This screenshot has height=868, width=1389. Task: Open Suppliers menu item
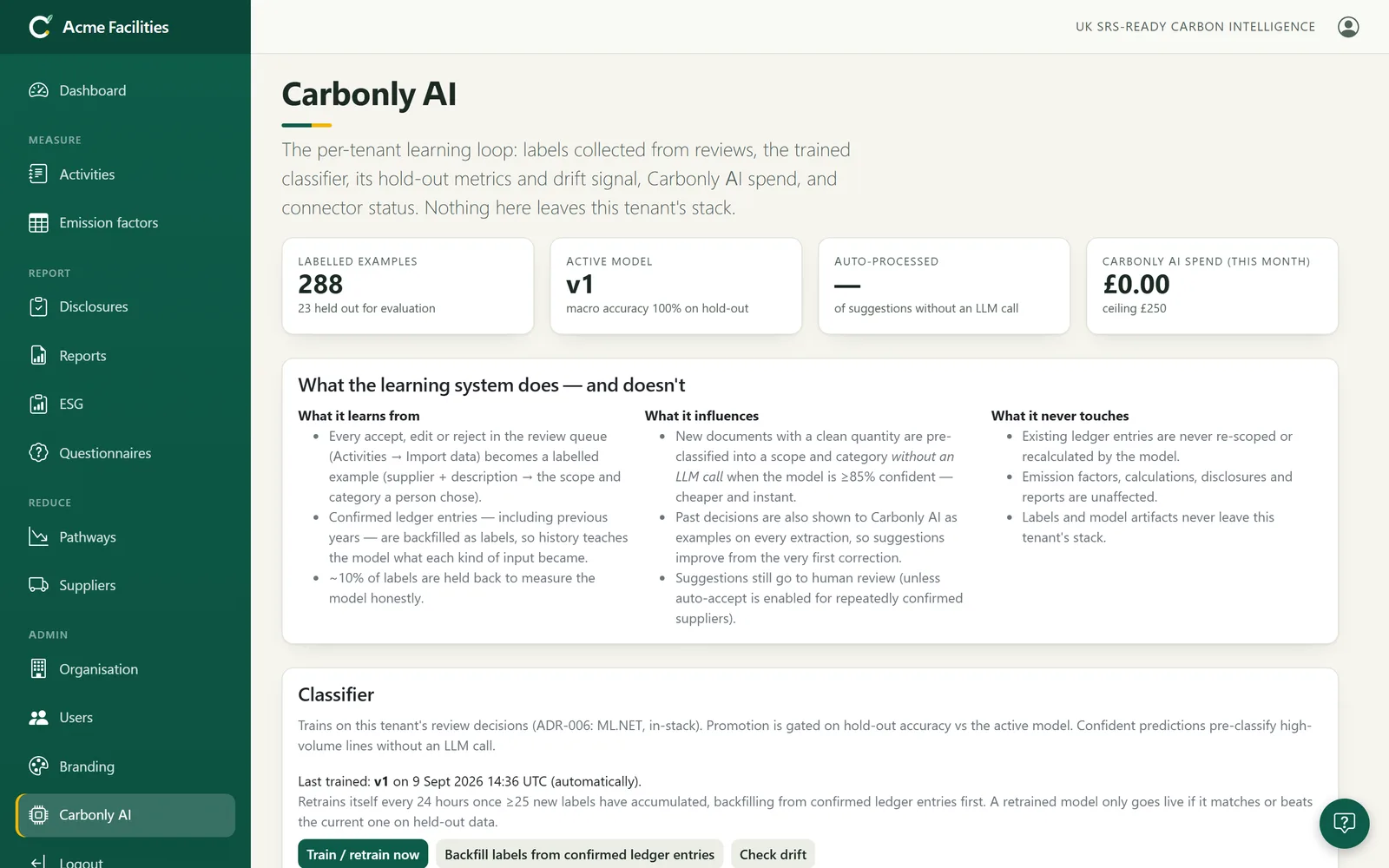point(125,585)
